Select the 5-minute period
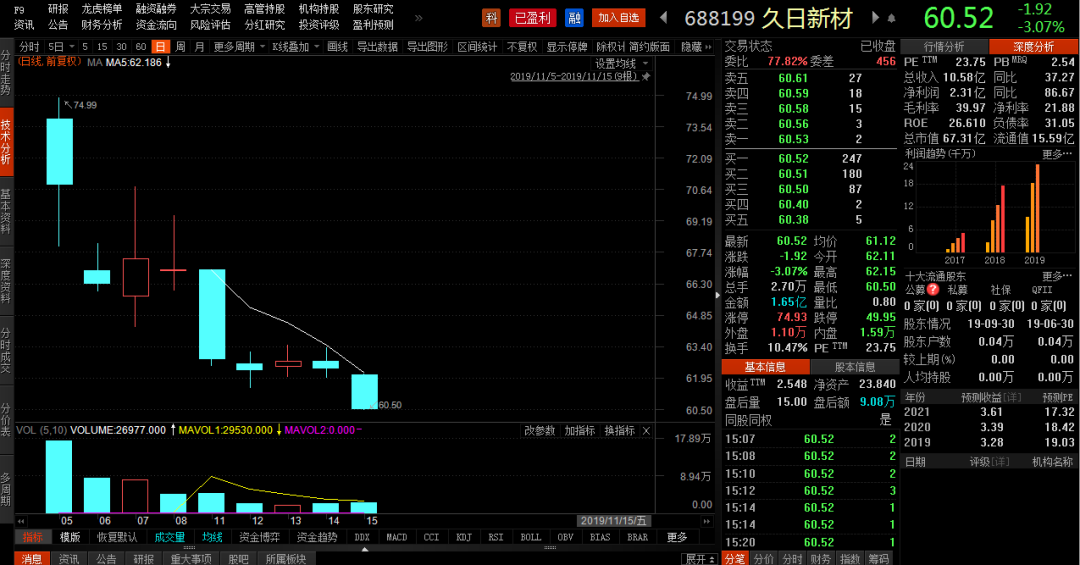The height and width of the screenshot is (565, 1080). 85,47
